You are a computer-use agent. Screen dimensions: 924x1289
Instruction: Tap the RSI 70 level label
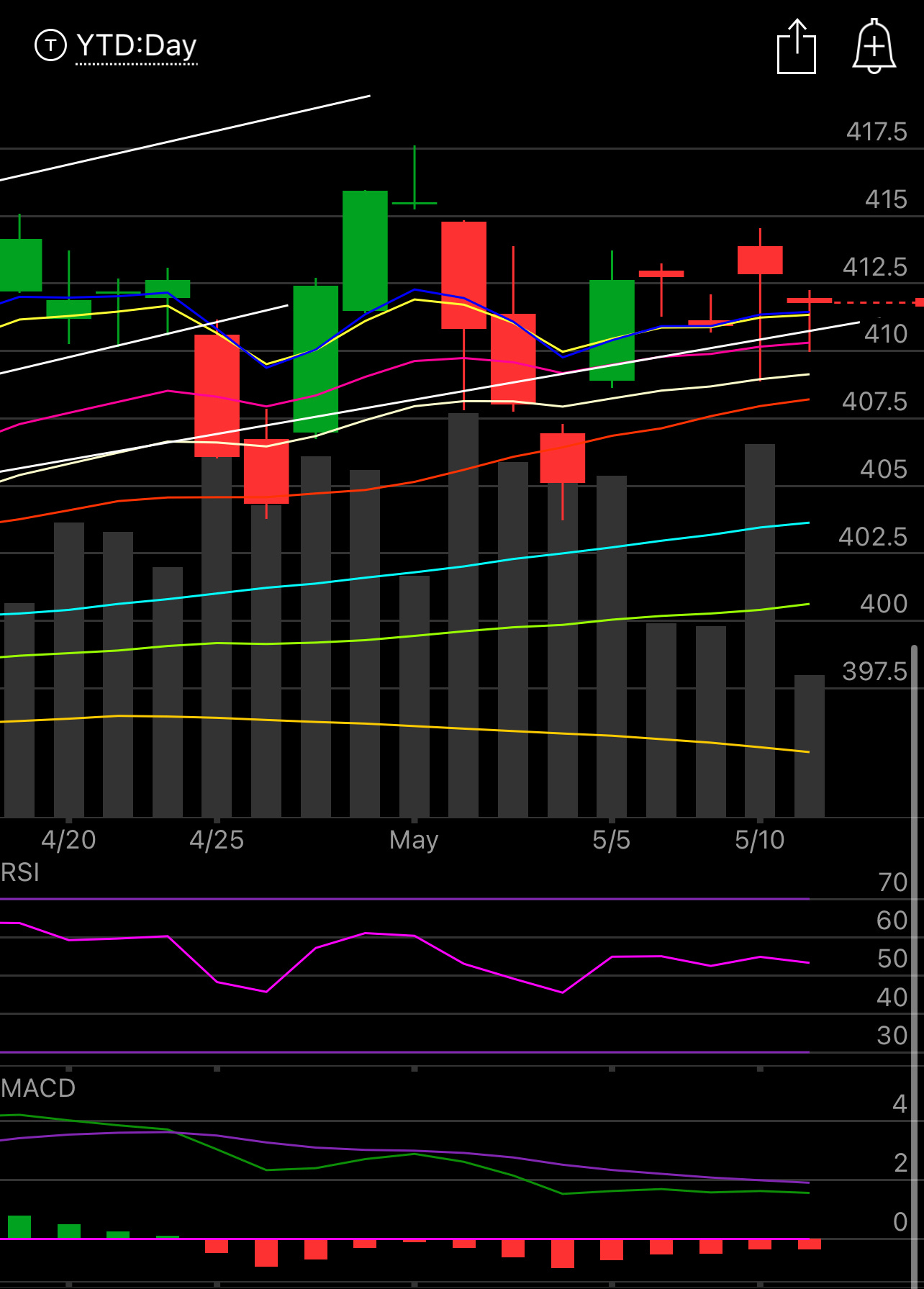coord(893,882)
